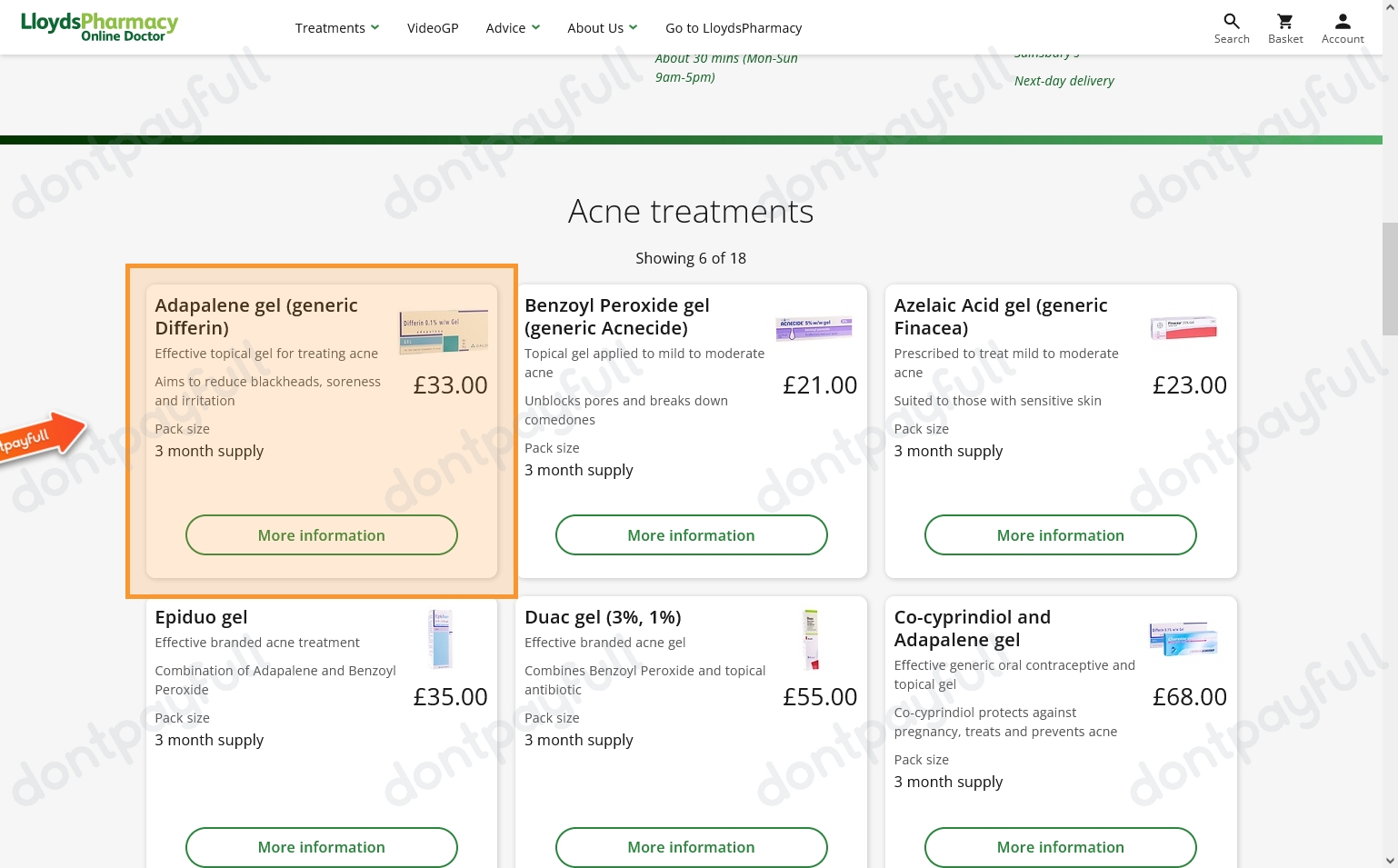The image size is (1398, 868).
Task: Select the Duac gel product image
Action: click(811, 639)
